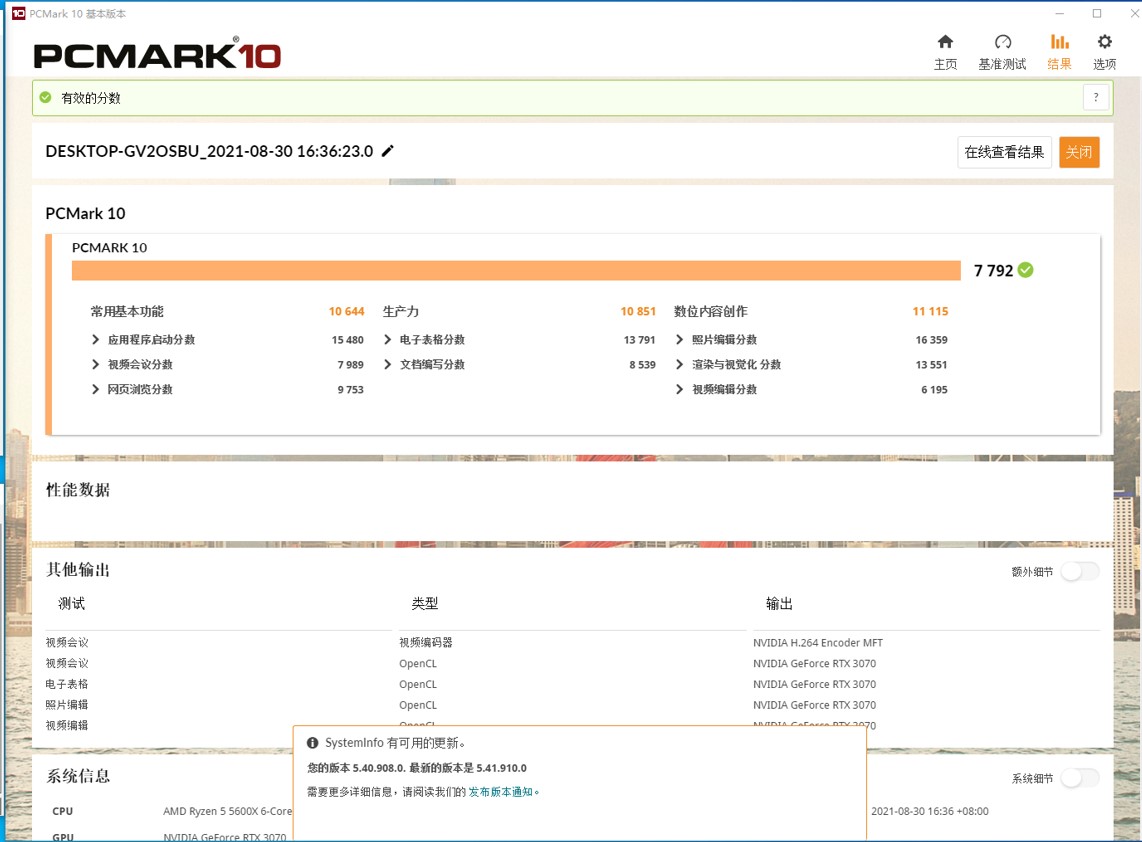Expand 渲染与视觉化 分数 row
The image size is (1142, 842).
tap(680, 364)
